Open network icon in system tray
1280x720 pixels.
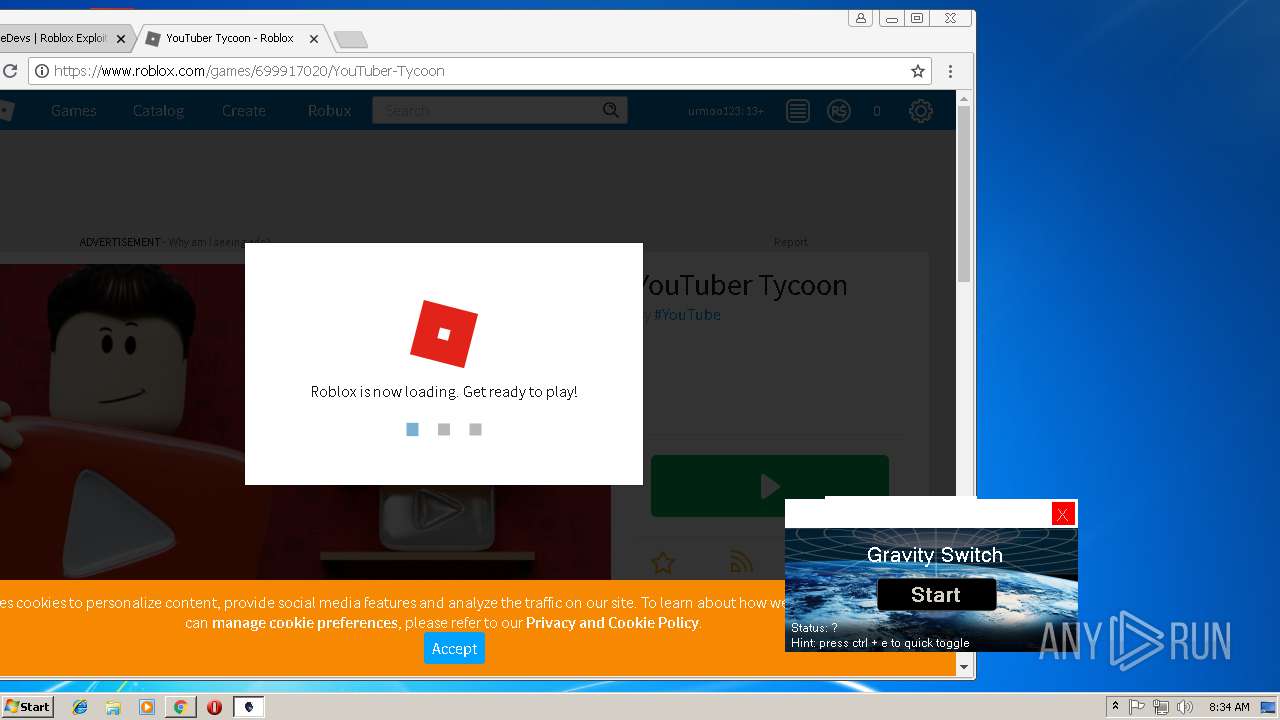[x=1161, y=707]
